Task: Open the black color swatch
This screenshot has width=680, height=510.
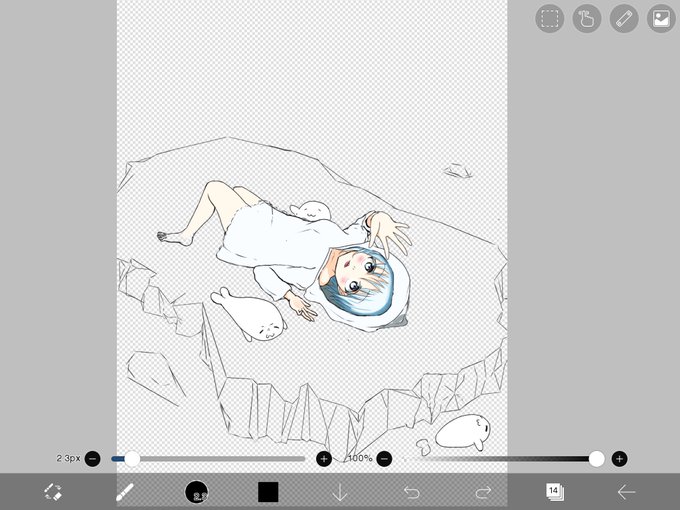Action: 268,492
